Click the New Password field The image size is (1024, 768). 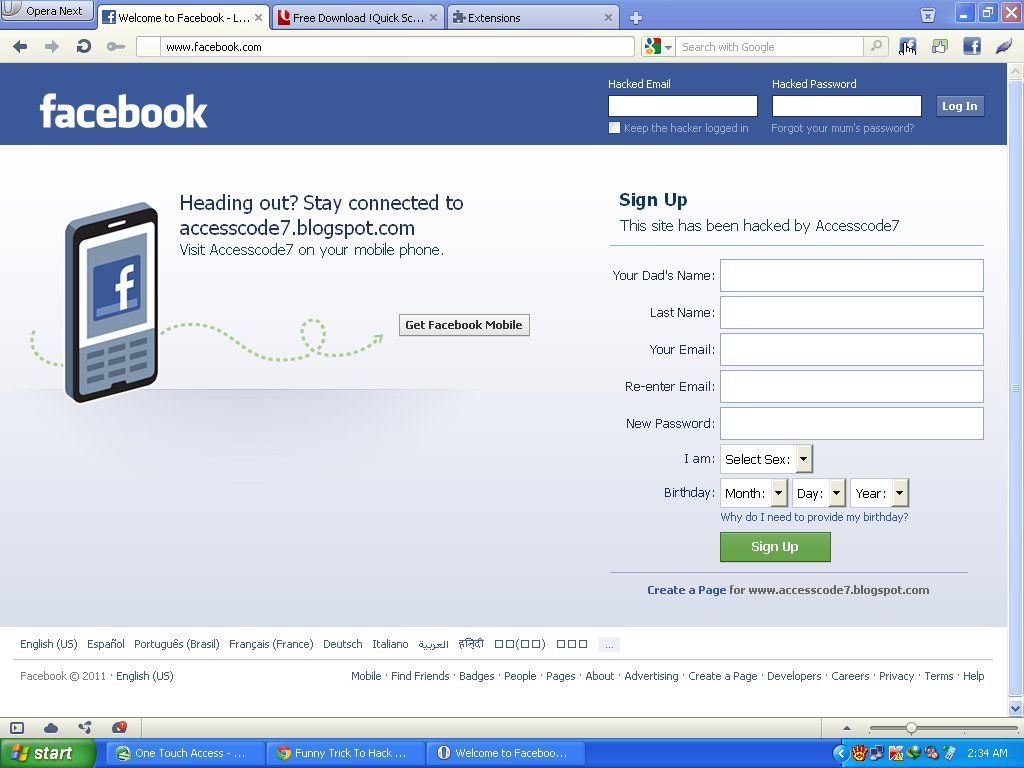tap(852, 424)
